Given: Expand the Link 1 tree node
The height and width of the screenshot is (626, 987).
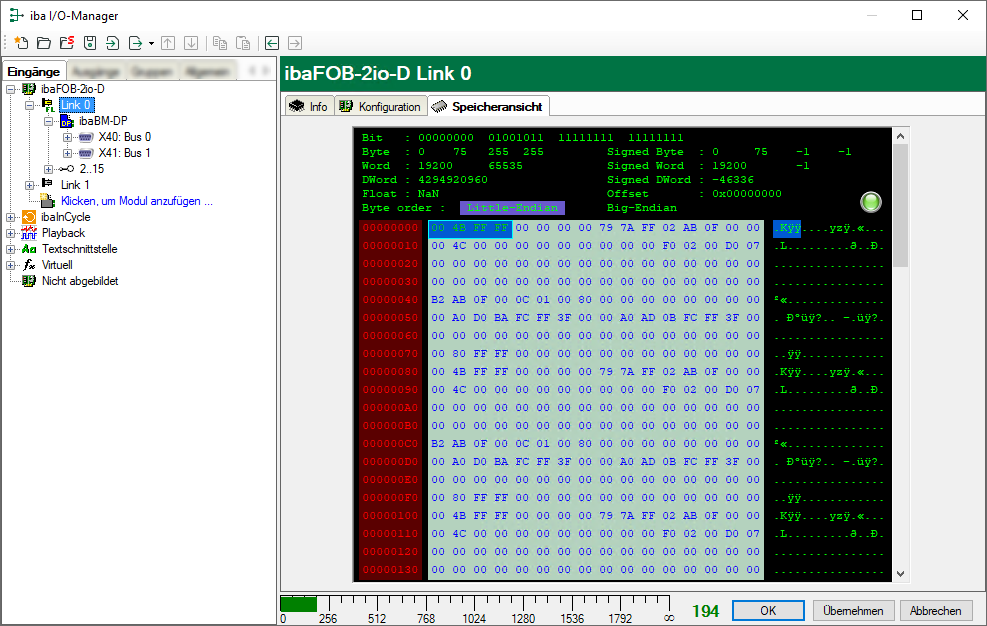Looking at the screenshot, I should coord(29,185).
